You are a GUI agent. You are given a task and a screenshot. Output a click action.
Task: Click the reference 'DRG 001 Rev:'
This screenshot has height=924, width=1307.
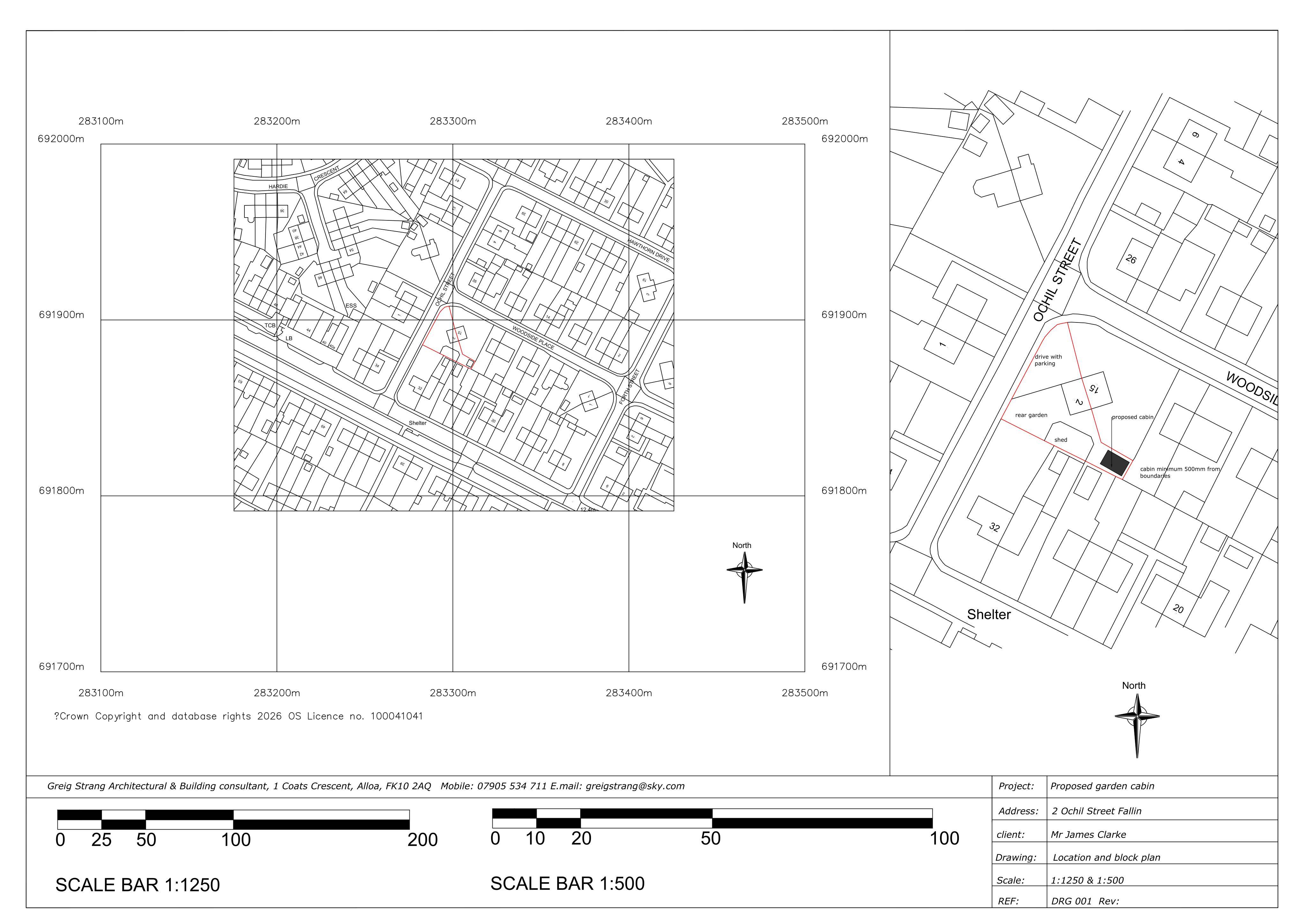point(1085,901)
